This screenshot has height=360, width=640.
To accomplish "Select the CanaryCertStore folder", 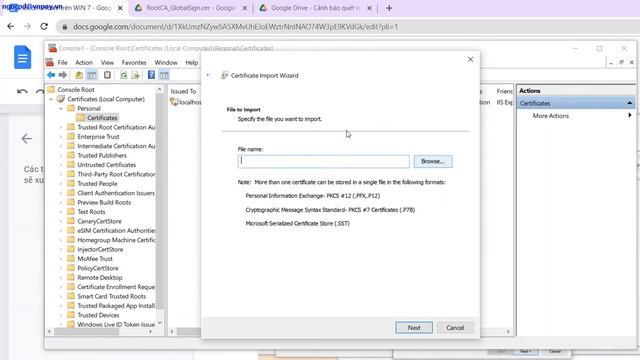I will [x=99, y=221].
